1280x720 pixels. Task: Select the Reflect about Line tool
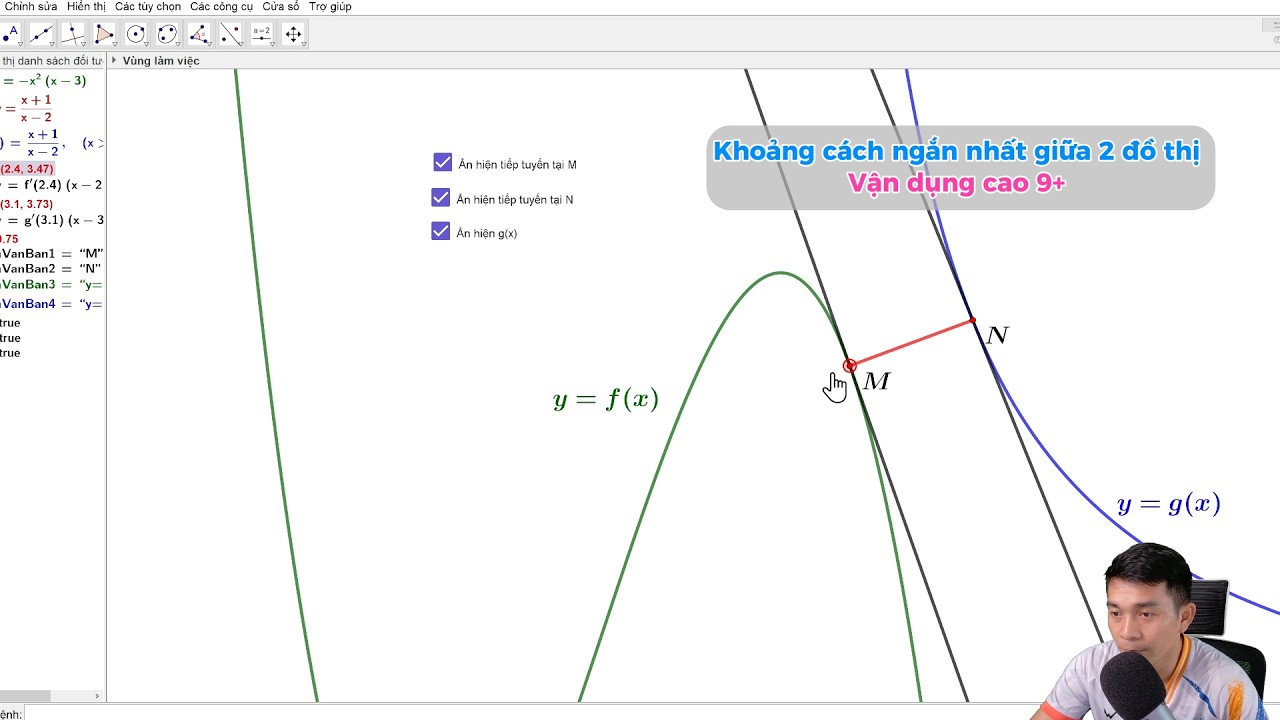tap(230, 33)
